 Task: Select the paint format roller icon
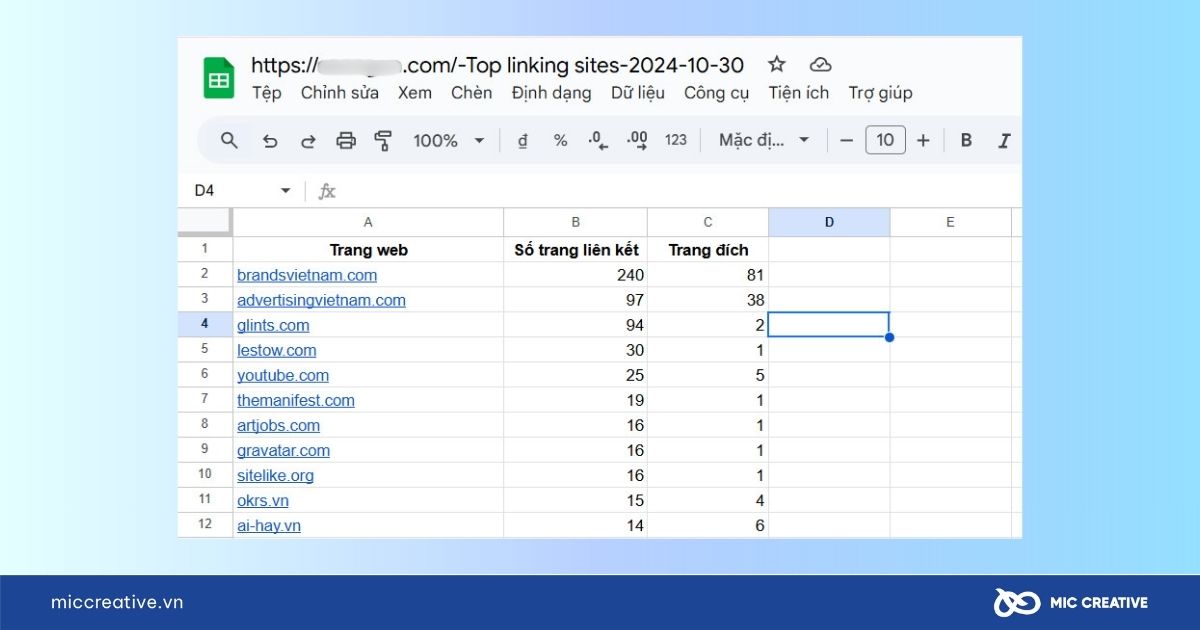click(x=383, y=141)
